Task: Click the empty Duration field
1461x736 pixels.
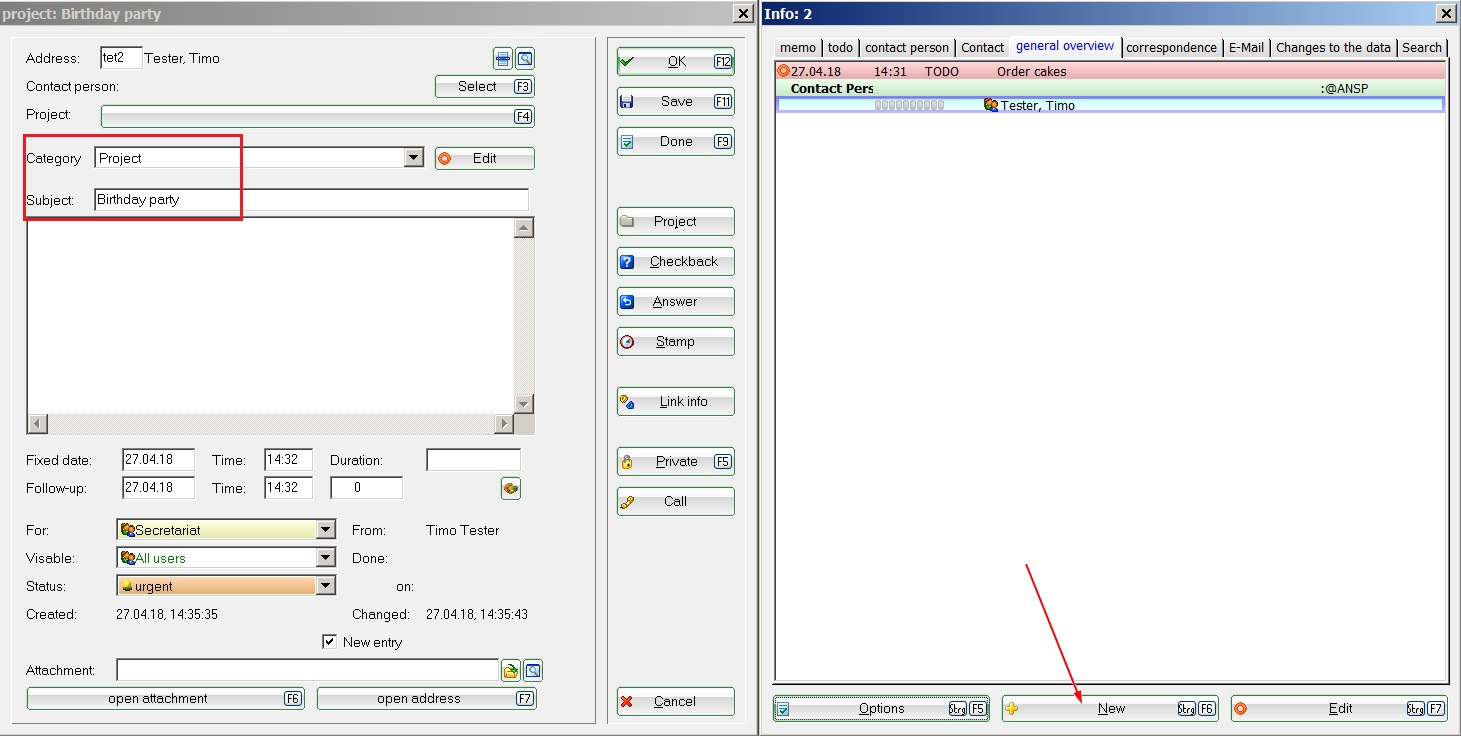Action: tap(473, 460)
